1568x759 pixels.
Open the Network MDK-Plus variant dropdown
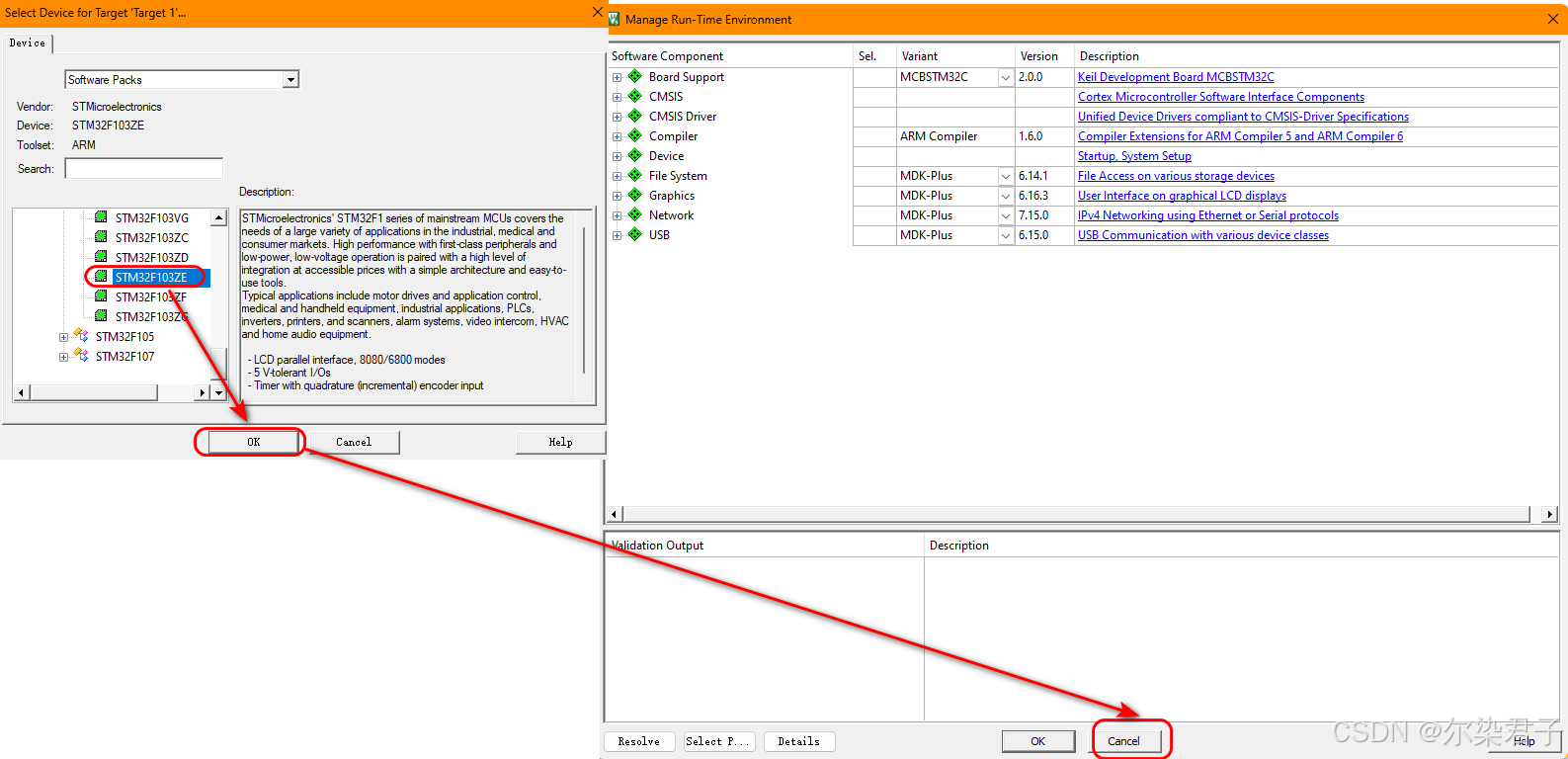coord(1006,215)
